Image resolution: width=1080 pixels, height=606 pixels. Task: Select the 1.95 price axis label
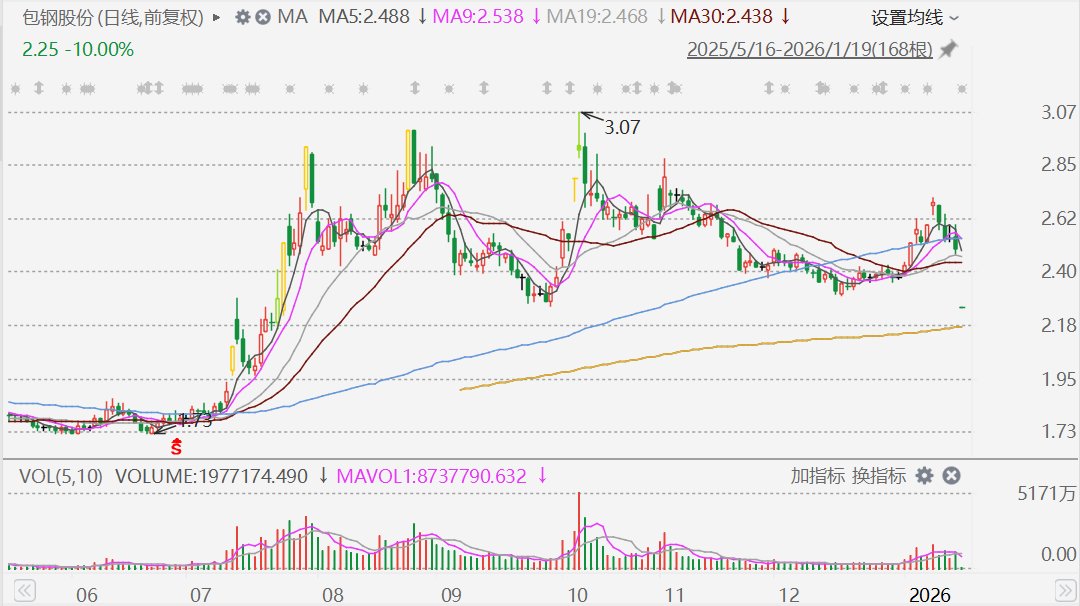point(1059,379)
